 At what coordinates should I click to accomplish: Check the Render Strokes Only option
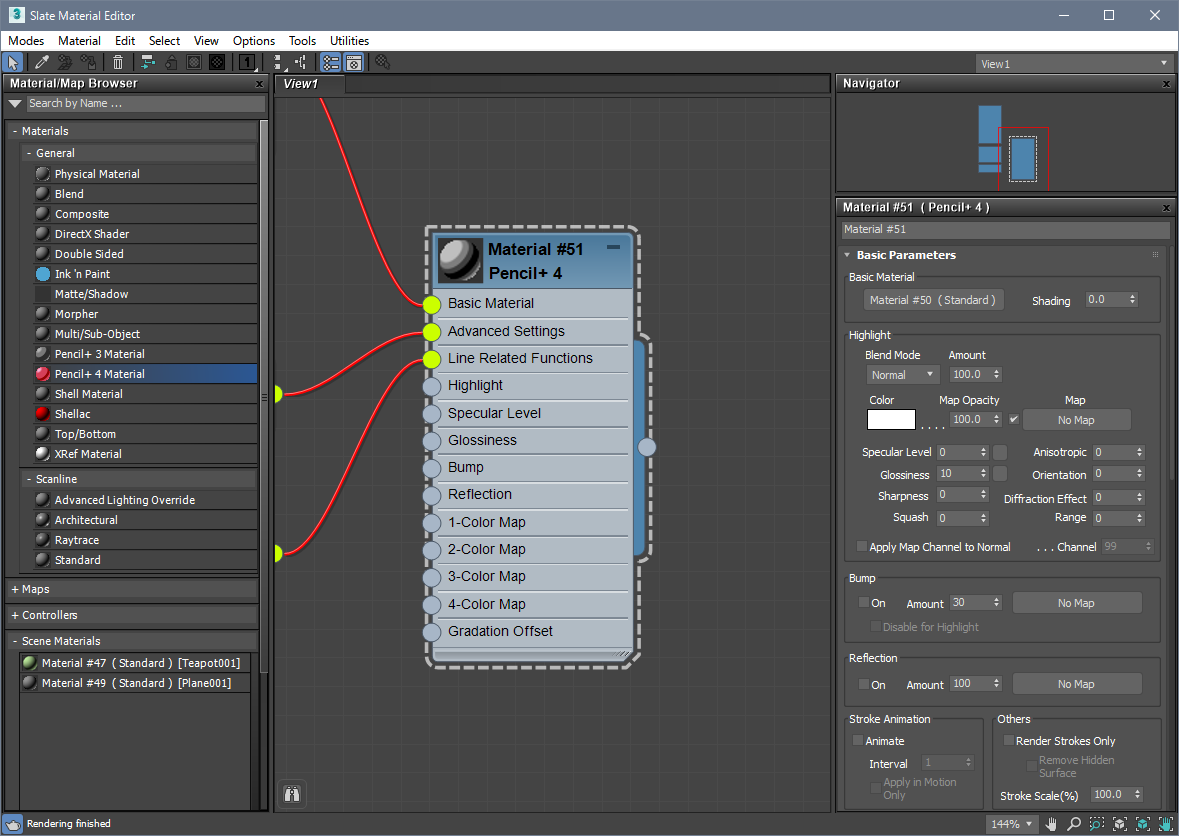[x=1008, y=741]
